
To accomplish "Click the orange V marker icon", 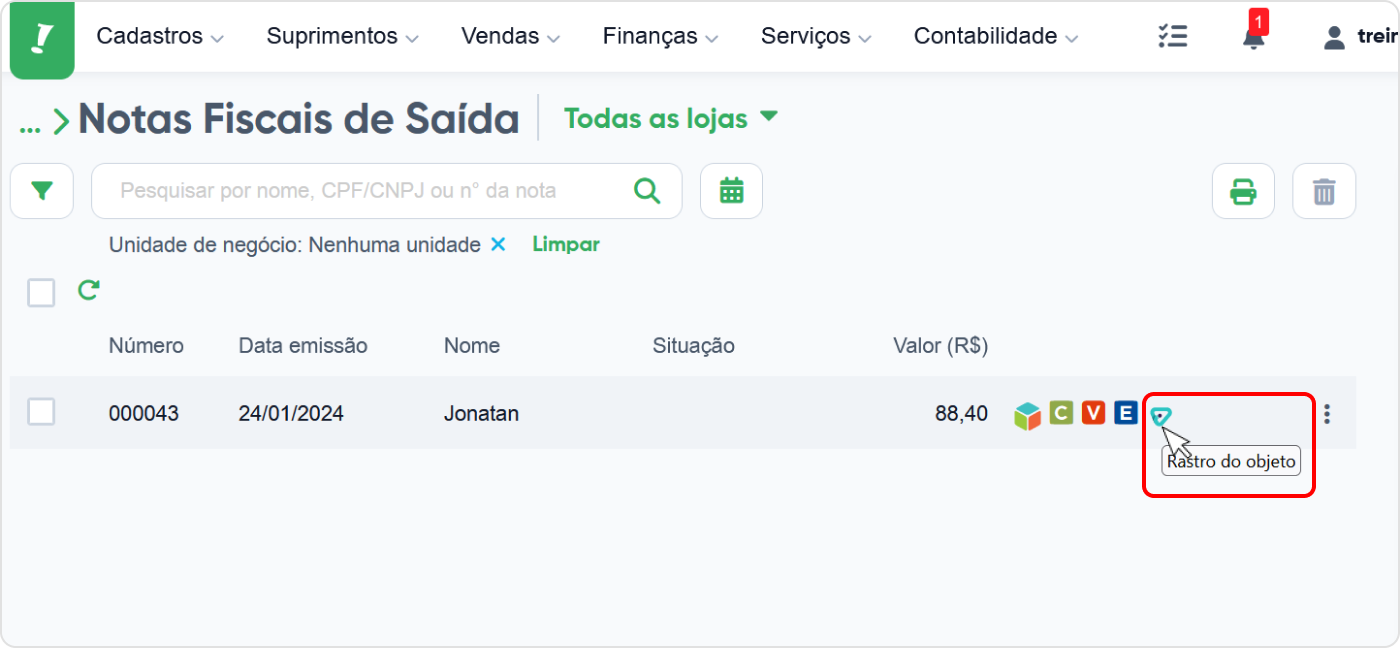I will pyautogui.click(x=1093, y=412).
